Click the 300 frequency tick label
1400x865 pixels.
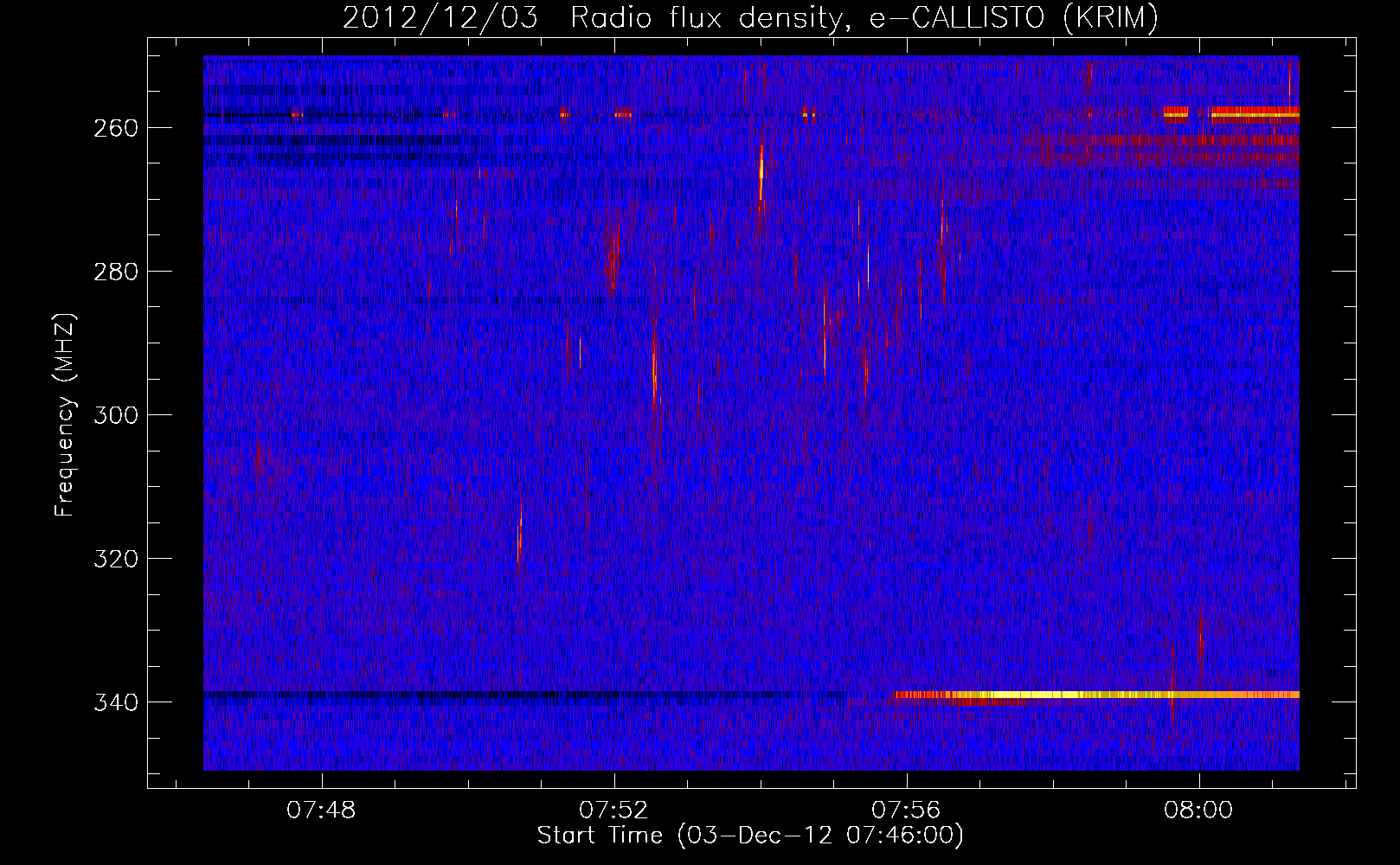(x=116, y=415)
